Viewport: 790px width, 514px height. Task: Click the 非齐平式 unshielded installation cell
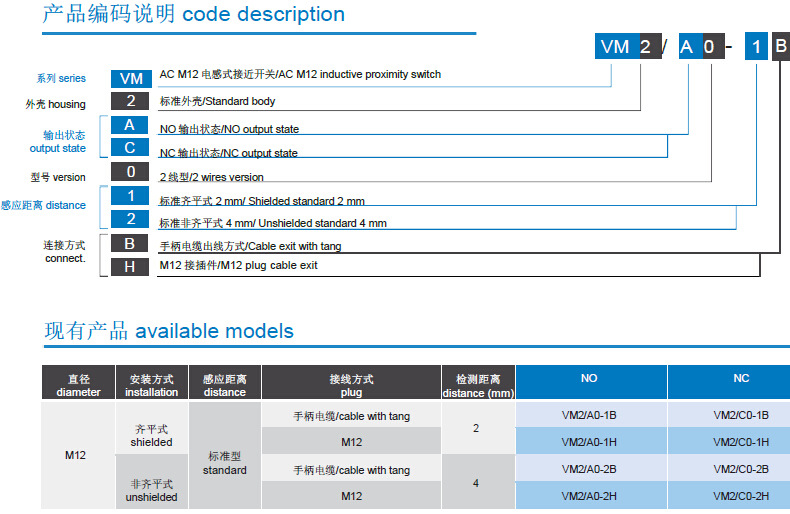[x=151, y=490]
